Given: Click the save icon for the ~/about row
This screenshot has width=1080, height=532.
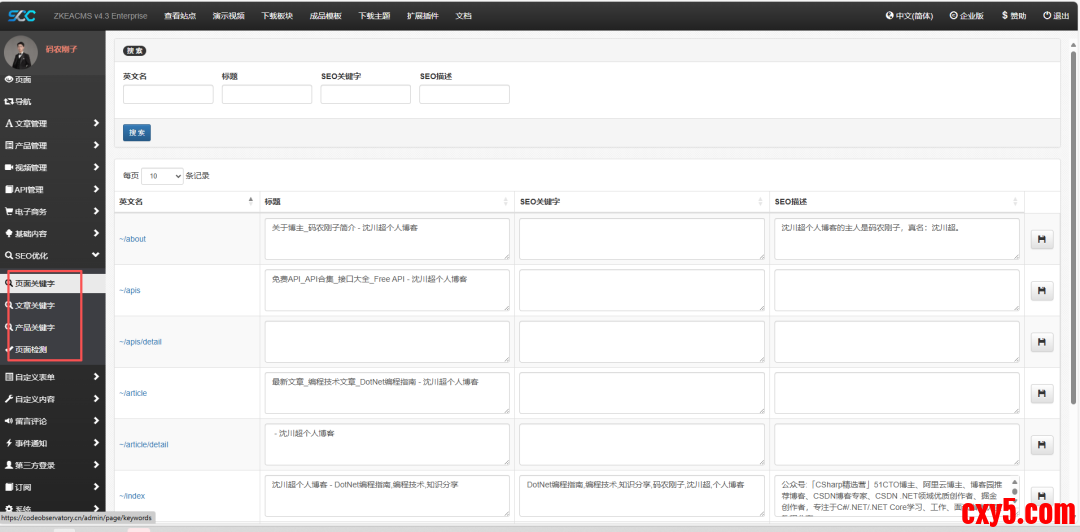Looking at the screenshot, I should tap(1041, 240).
